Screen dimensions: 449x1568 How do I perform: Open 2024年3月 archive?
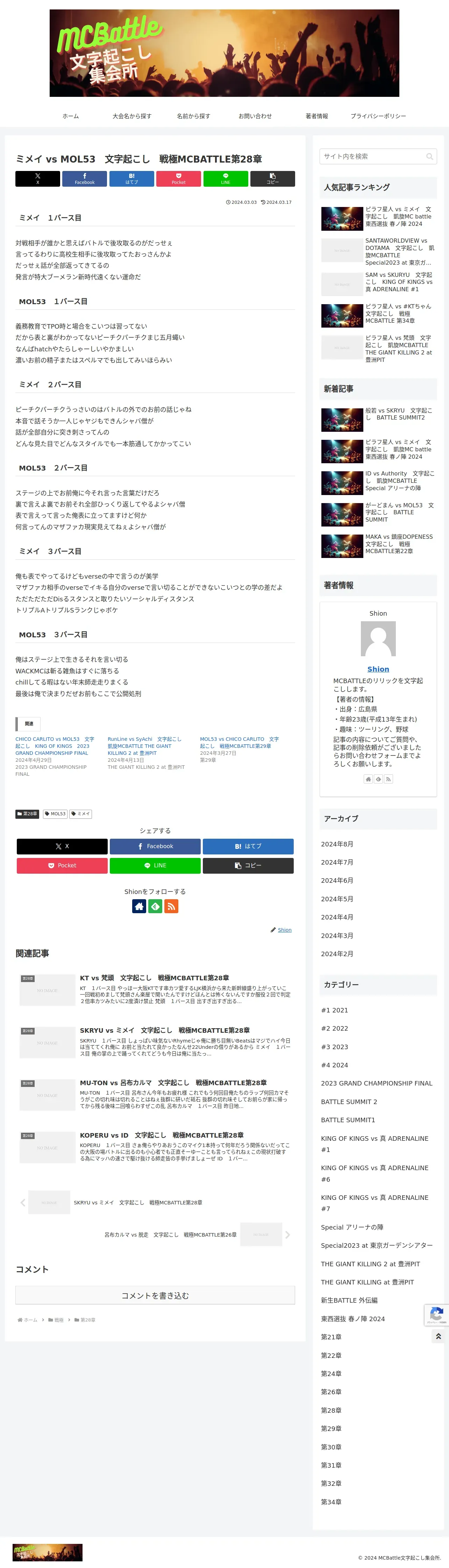pos(337,936)
